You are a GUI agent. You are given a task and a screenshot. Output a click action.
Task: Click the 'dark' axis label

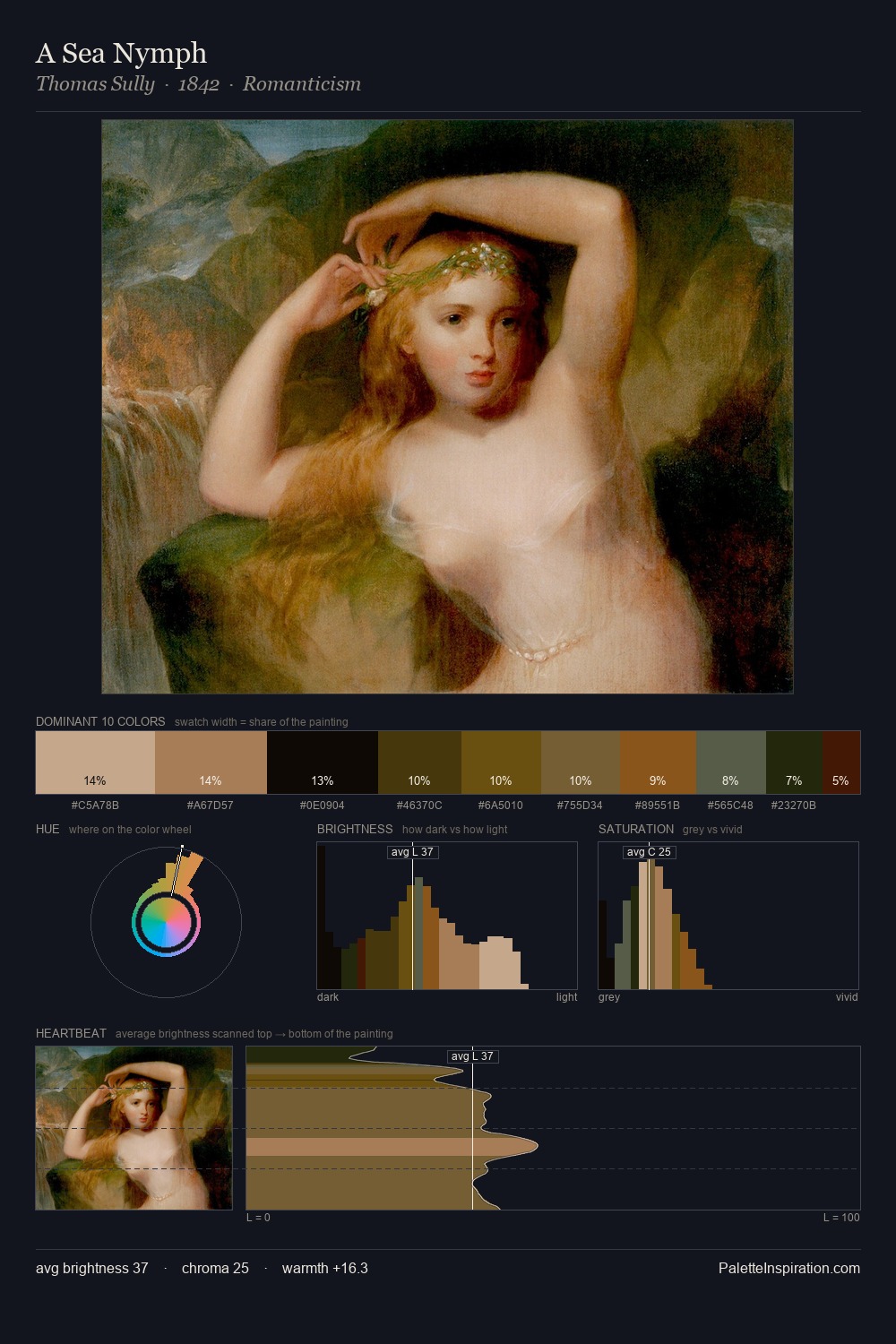pos(328,997)
